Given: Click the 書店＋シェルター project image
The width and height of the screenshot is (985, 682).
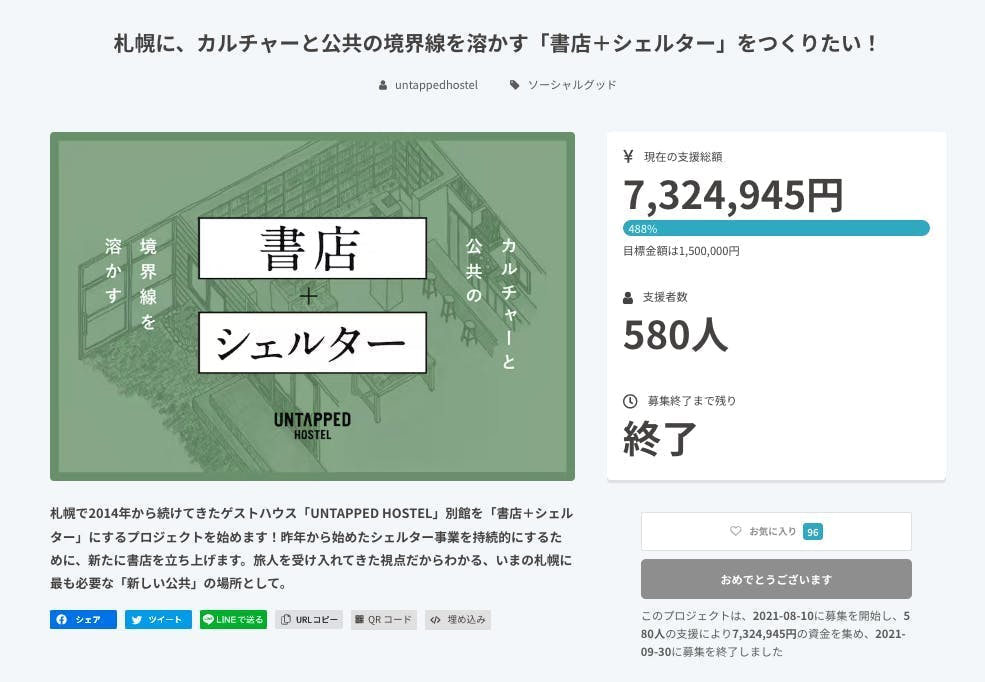Looking at the screenshot, I should coord(312,306).
